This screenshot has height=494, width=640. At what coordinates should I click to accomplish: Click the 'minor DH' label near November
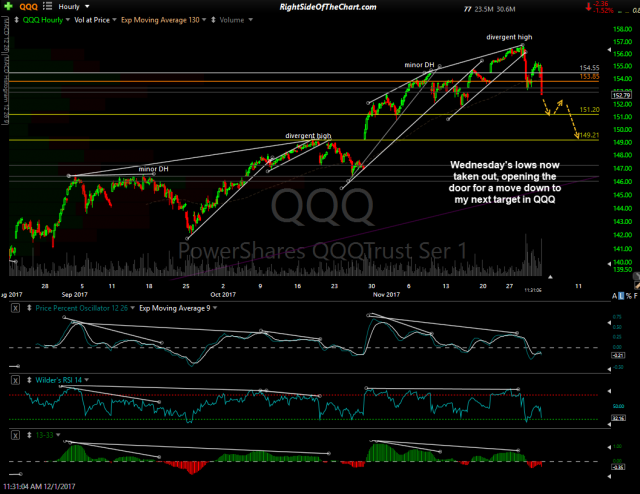click(419, 65)
